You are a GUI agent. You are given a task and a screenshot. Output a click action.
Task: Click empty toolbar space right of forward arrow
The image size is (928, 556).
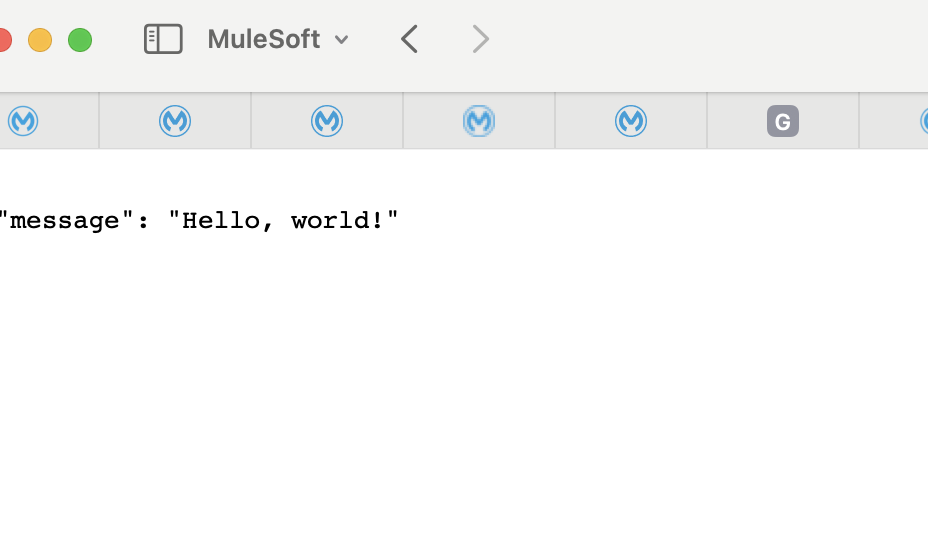(x=700, y=40)
